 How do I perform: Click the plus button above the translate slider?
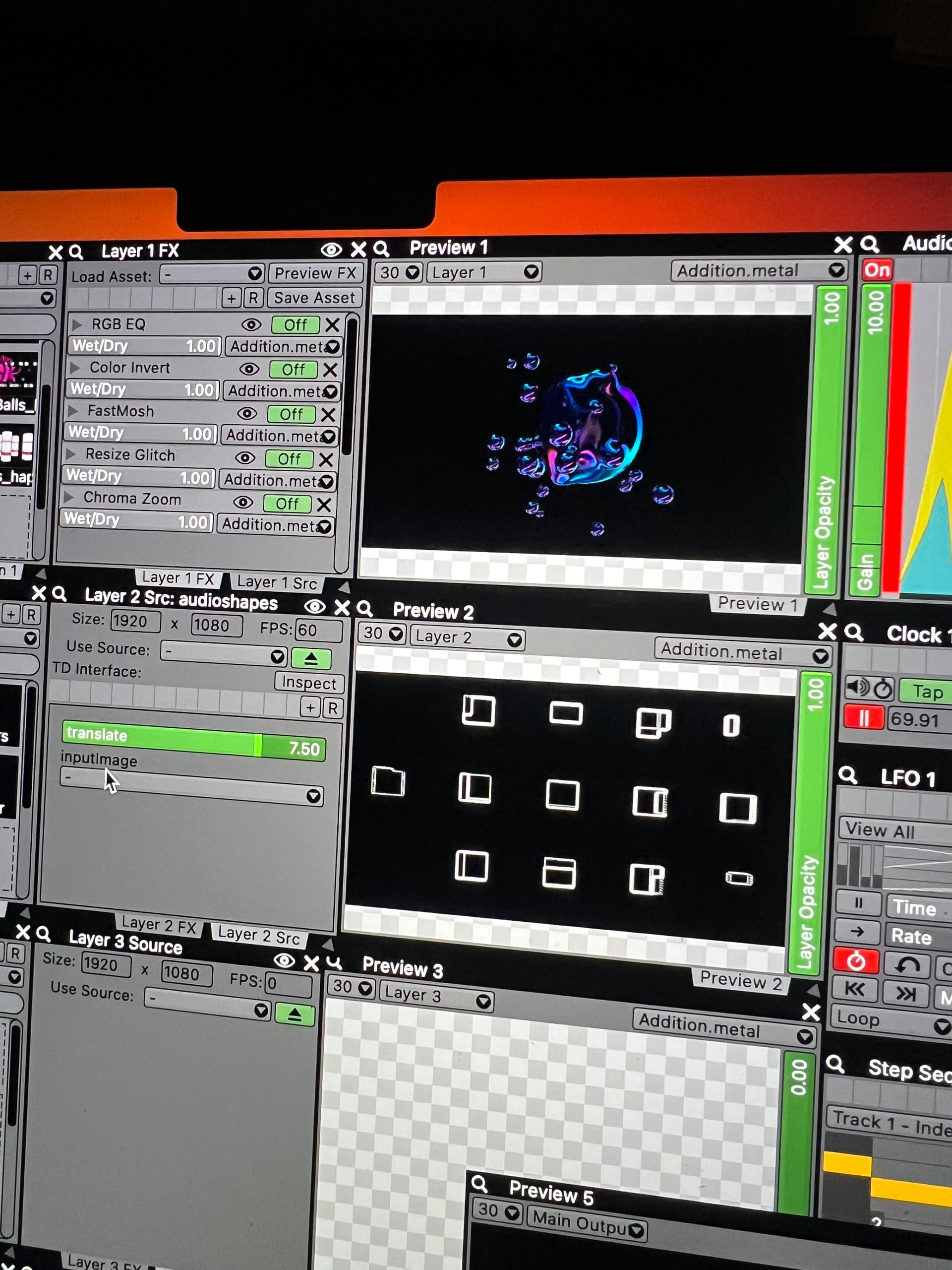tap(310, 708)
